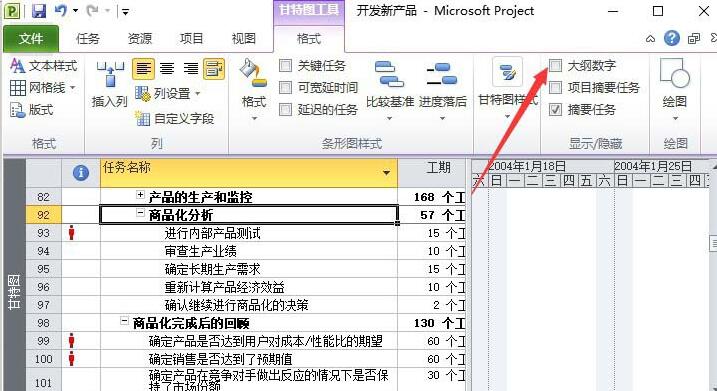Screen dimensions: 717x391
Task: Collapse the 商品化分析 summary task
Action: 140,213
